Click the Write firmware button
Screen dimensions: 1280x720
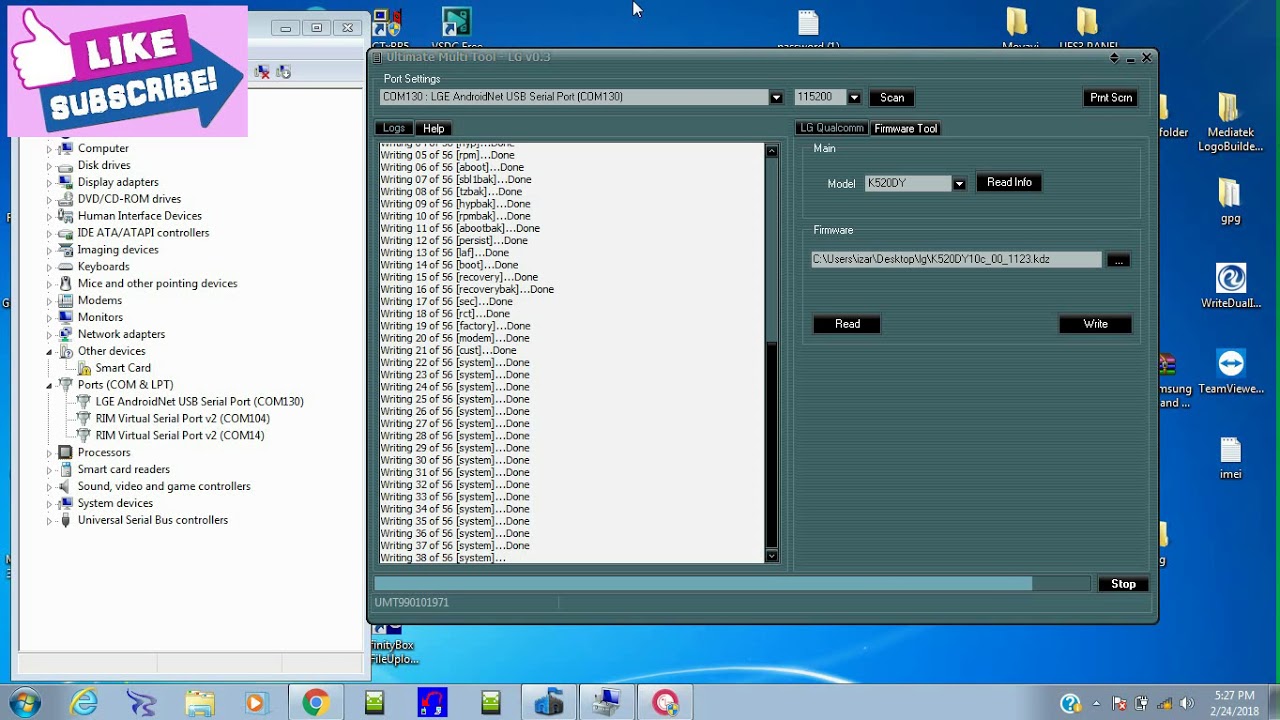coord(1096,324)
